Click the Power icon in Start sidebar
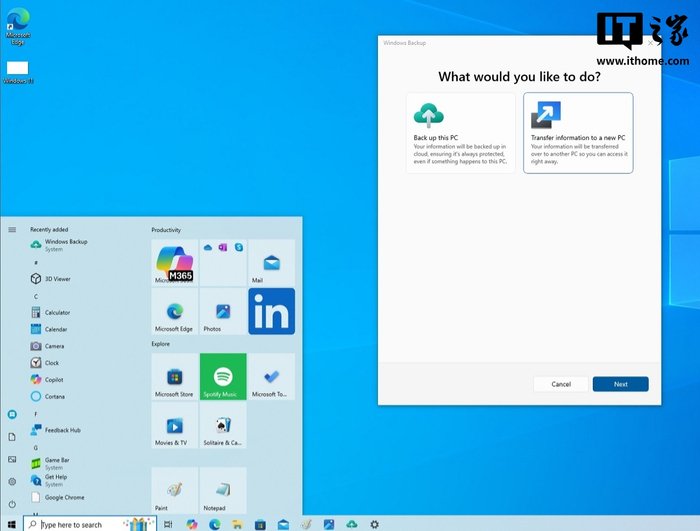 coord(12,504)
